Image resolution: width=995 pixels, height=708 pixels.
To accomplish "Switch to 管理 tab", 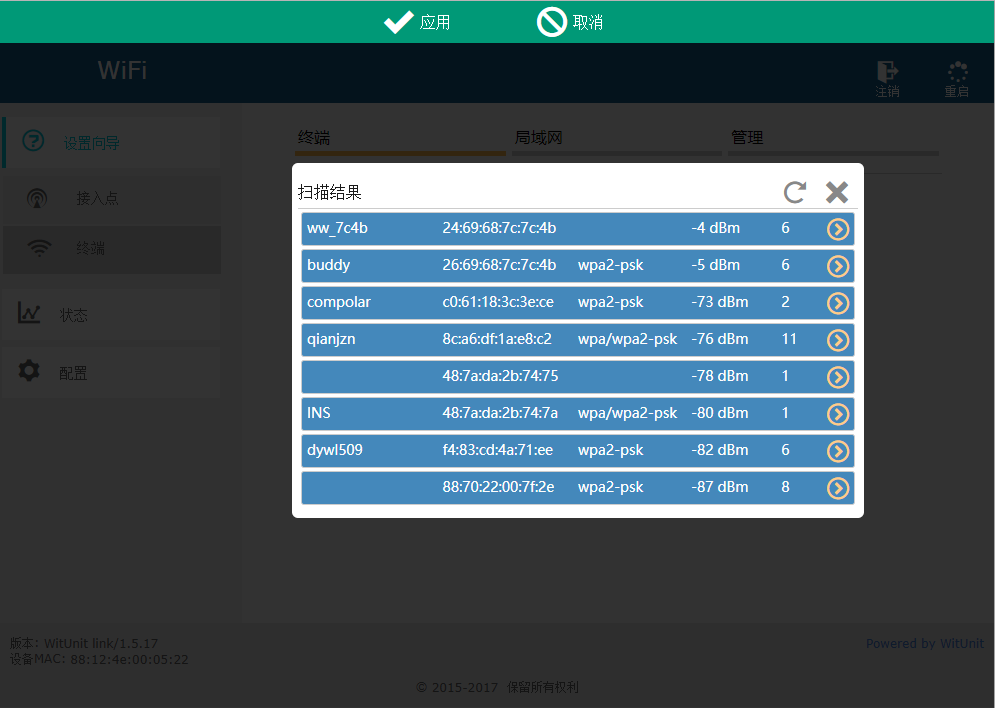I will 833,140.
